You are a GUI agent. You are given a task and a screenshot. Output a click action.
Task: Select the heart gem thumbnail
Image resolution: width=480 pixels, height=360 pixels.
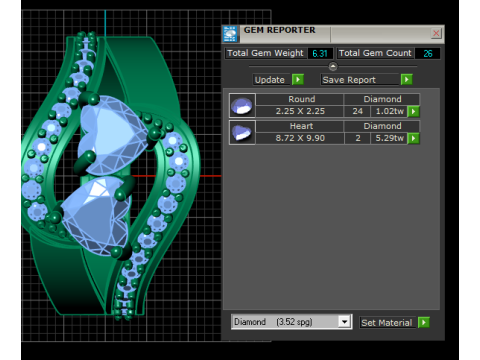click(x=242, y=132)
